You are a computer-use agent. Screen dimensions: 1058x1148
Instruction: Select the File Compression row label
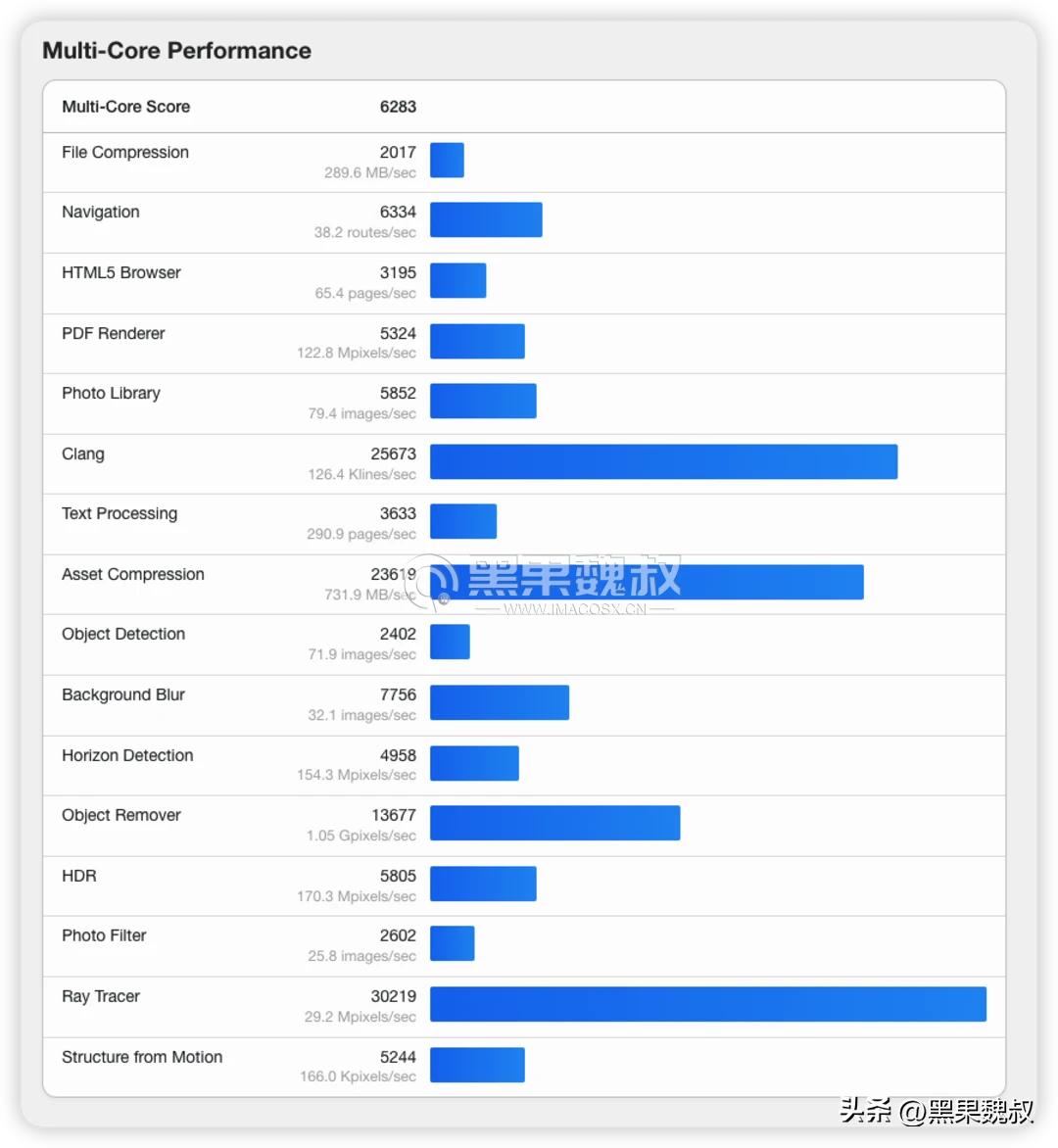(125, 153)
